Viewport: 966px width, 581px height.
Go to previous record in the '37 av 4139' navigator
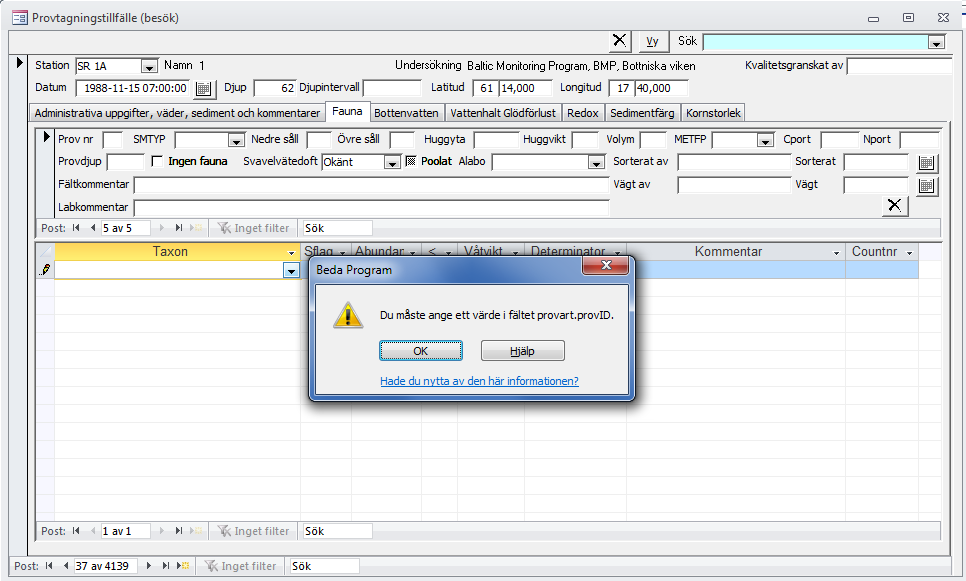pos(65,566)
